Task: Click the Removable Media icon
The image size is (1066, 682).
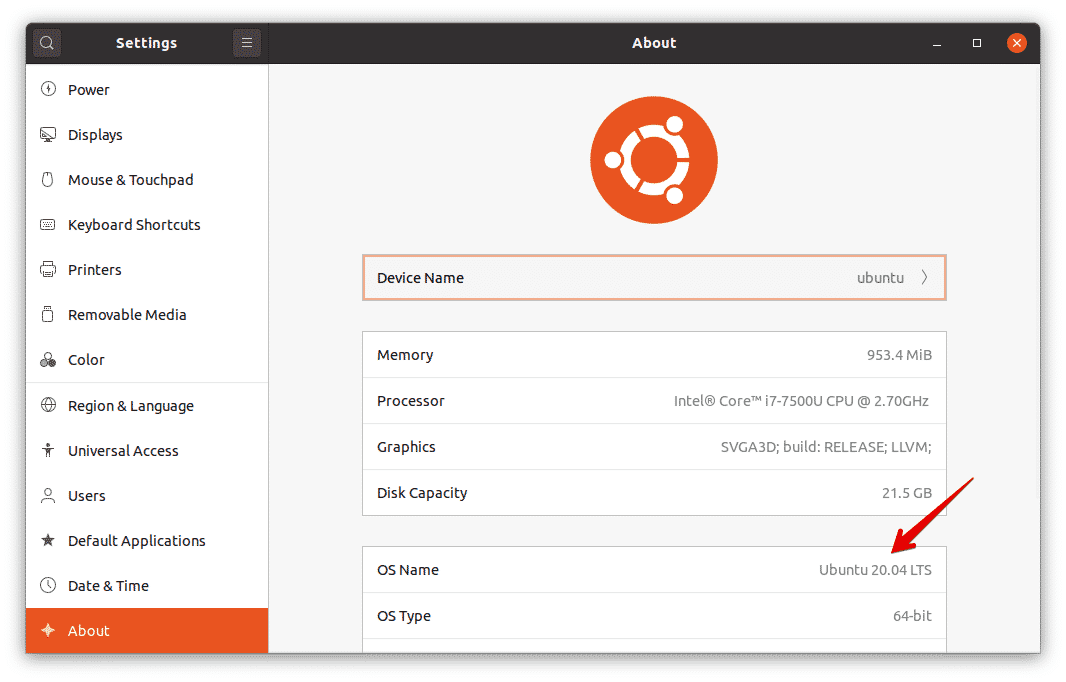Action: coord(48,315)
